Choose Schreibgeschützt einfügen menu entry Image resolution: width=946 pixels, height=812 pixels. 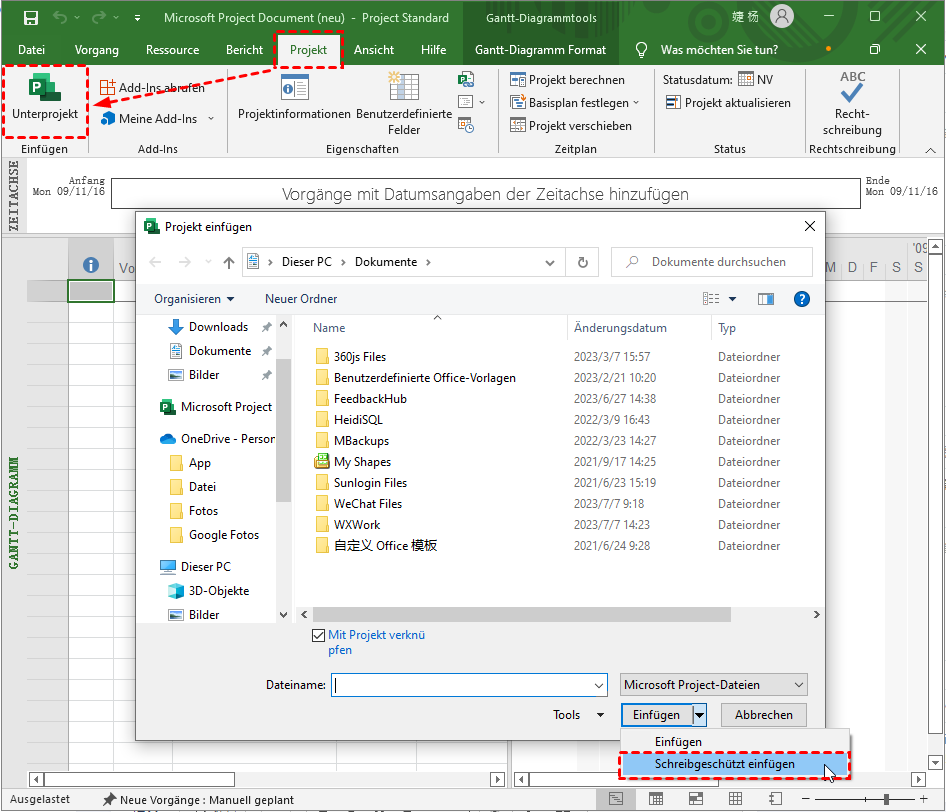[725, 764]
